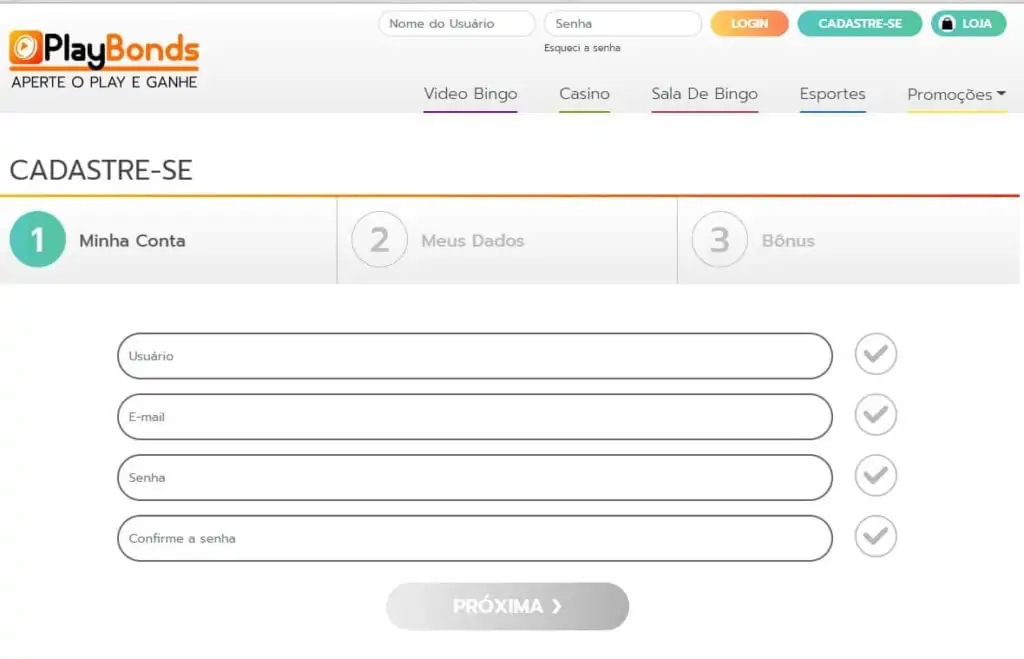Open the Video Bingo section
The width and height of the screenshot is (1024, 659).
click(470, 94)
